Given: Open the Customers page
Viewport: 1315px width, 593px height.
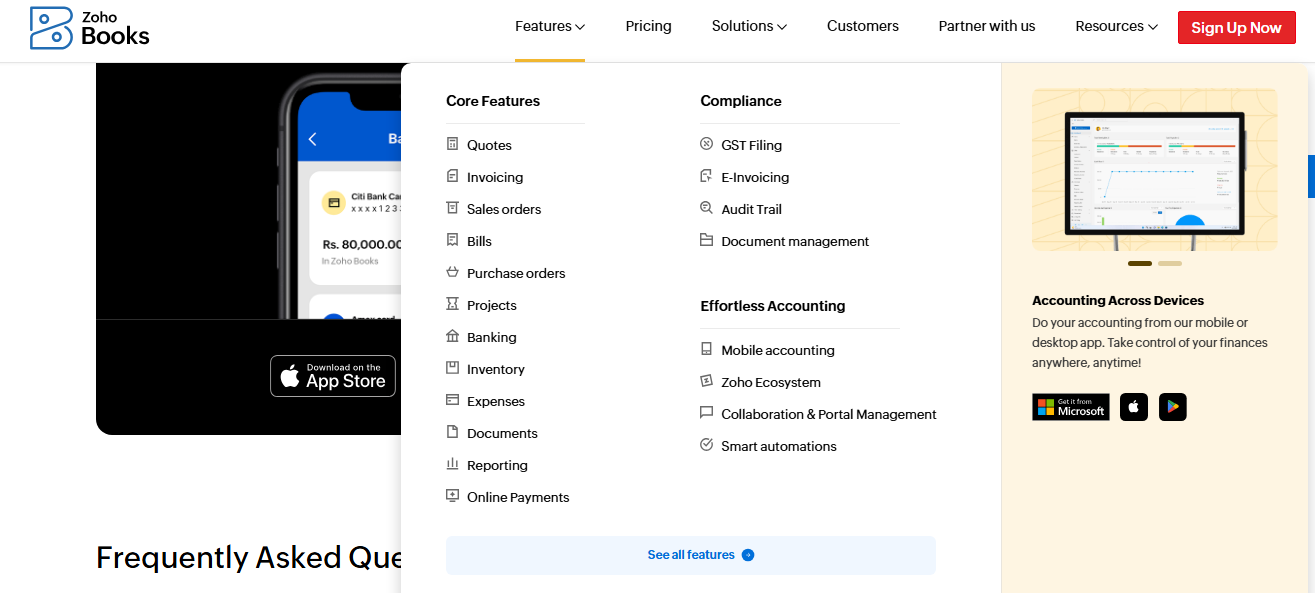Looking at the screenshot, I should (x=862, y=26).
